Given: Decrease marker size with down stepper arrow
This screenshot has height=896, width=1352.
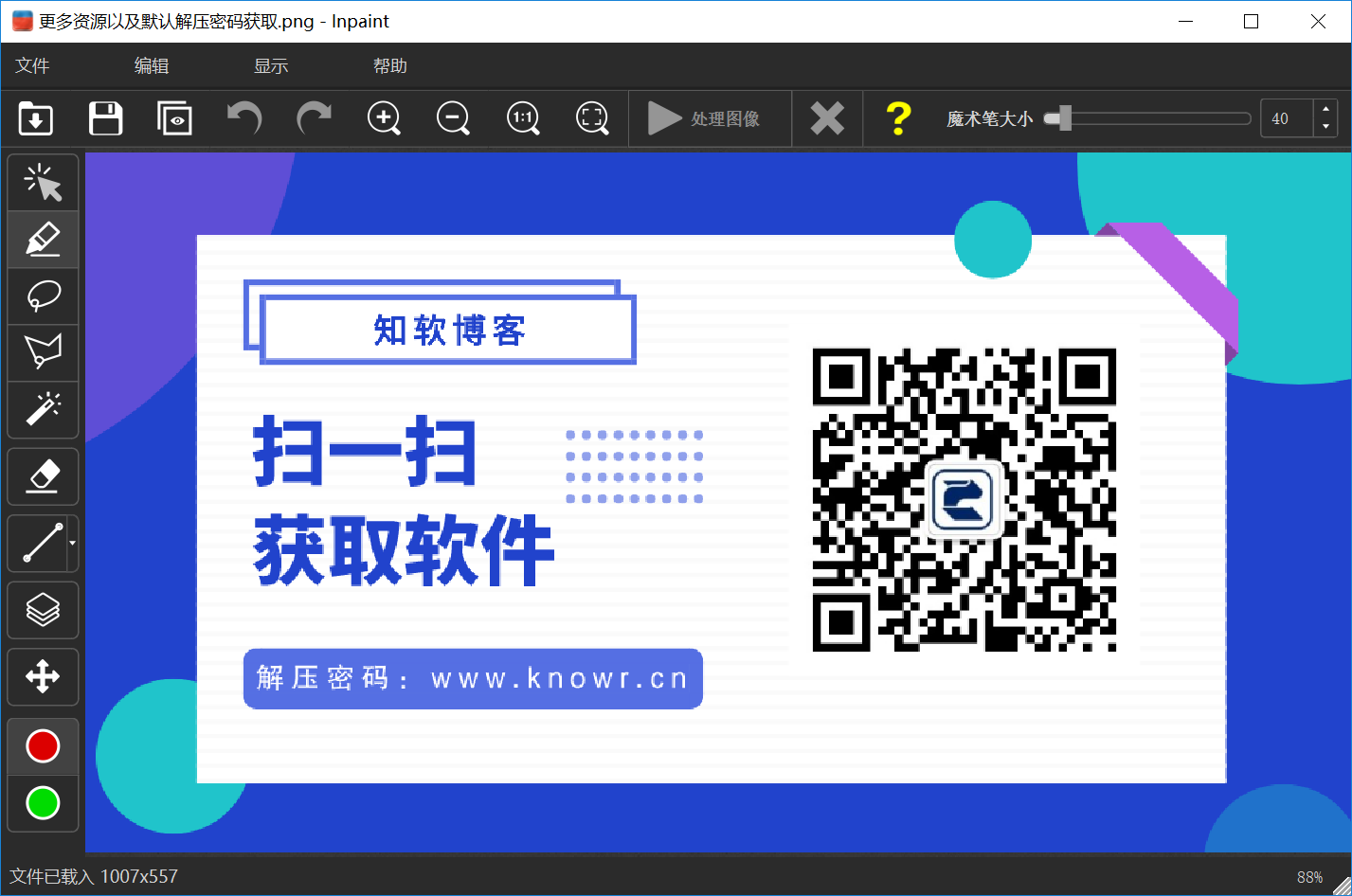Looking at the screenshot, I should click(1325, 127).
